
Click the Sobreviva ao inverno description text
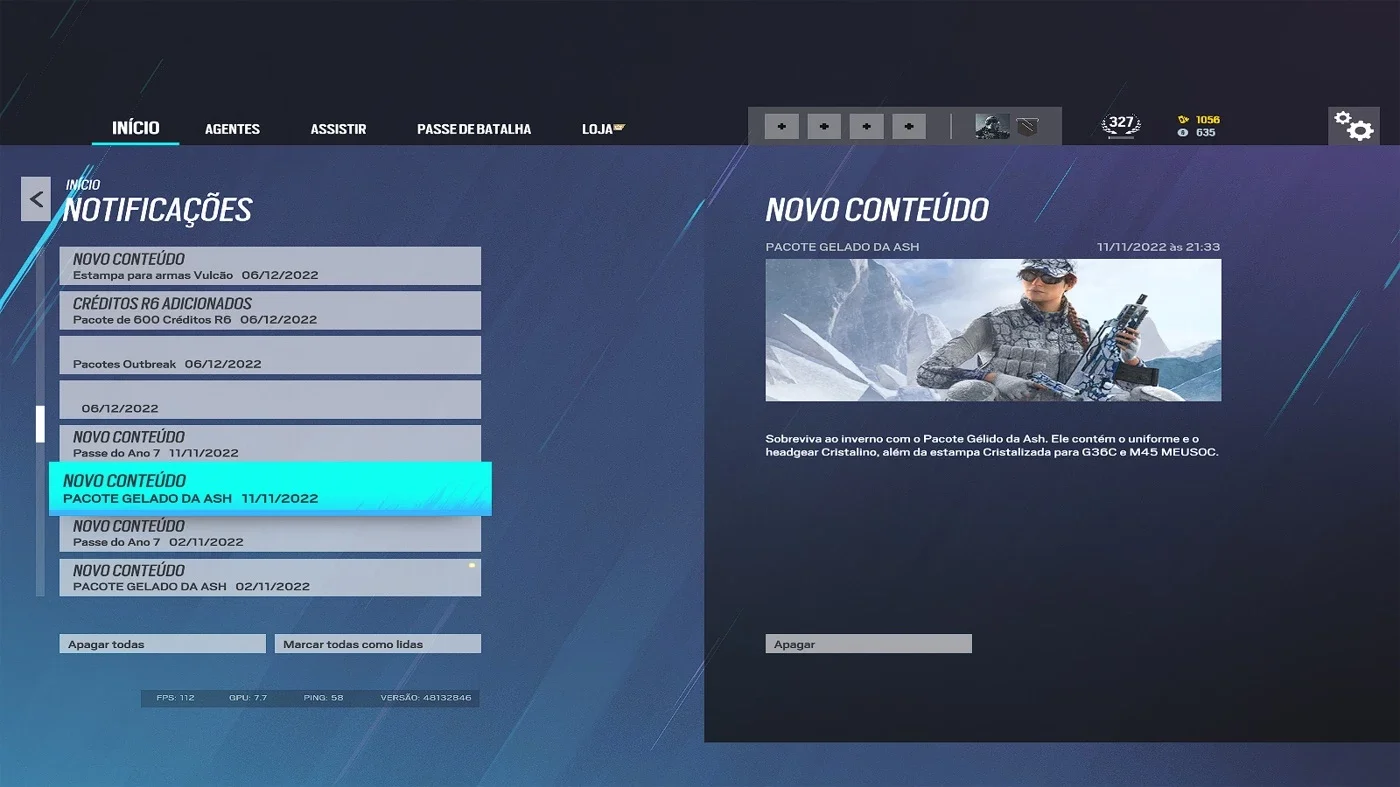[x=992, y=445]
